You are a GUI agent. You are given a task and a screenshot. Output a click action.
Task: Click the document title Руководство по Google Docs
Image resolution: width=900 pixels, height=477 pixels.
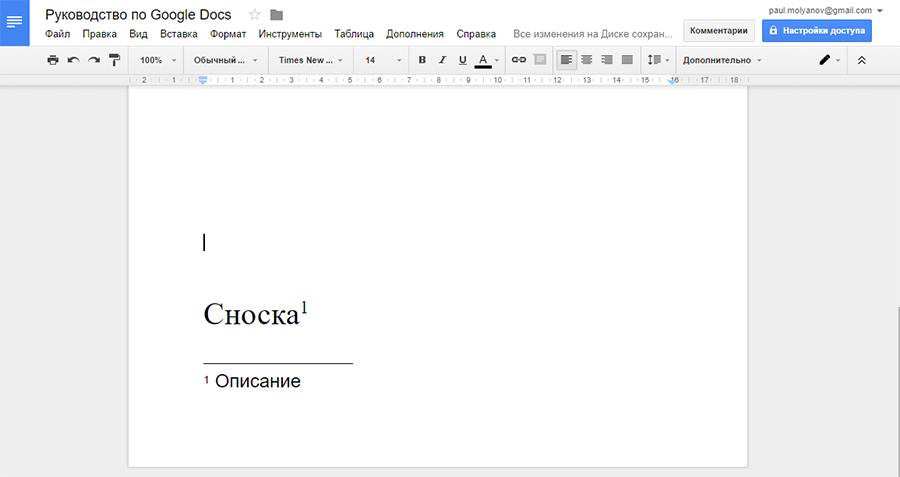[x=138, y=14]
